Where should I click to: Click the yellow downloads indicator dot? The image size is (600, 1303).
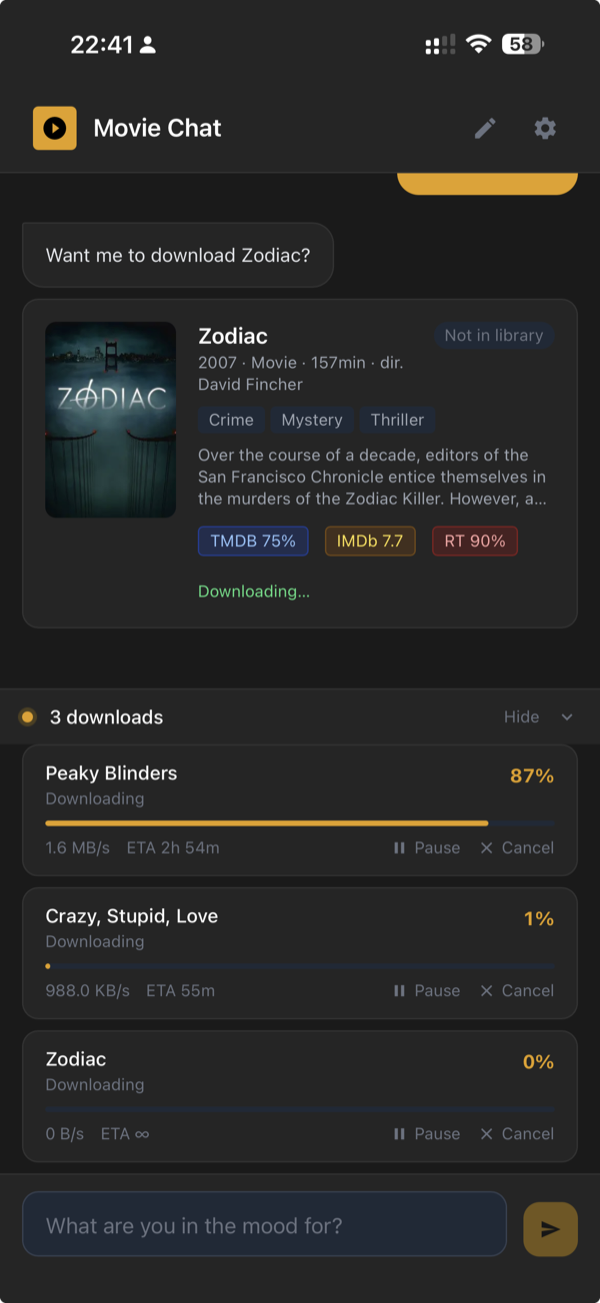[x=29, y=716]
